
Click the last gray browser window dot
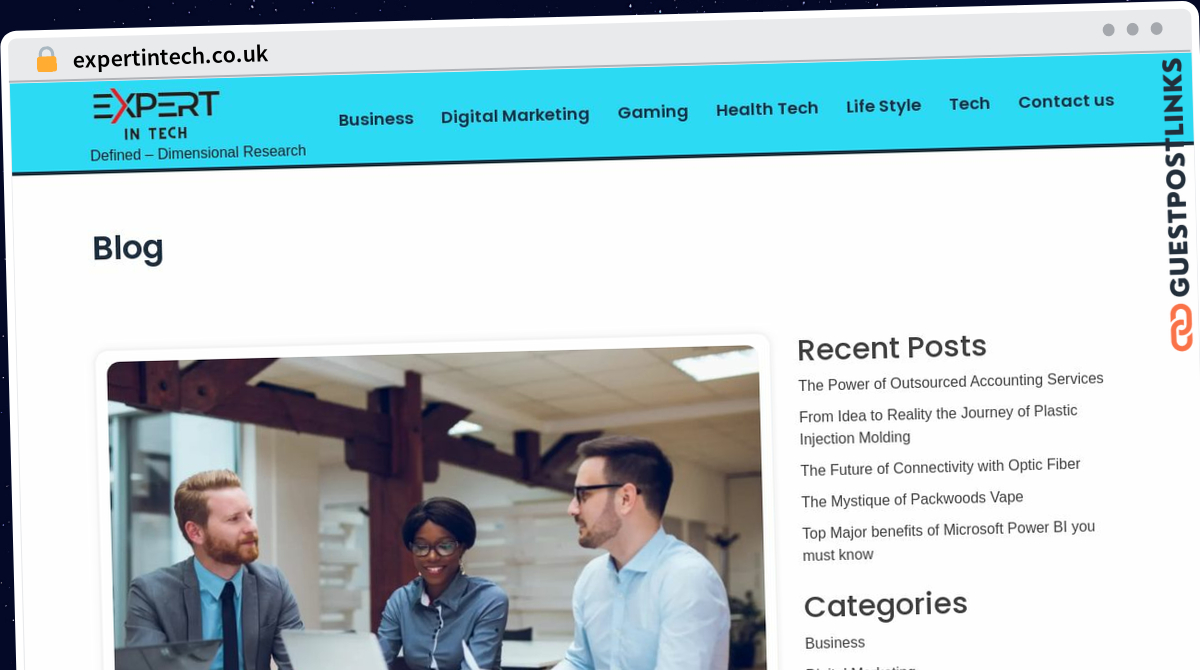(x=1156, y=29)
